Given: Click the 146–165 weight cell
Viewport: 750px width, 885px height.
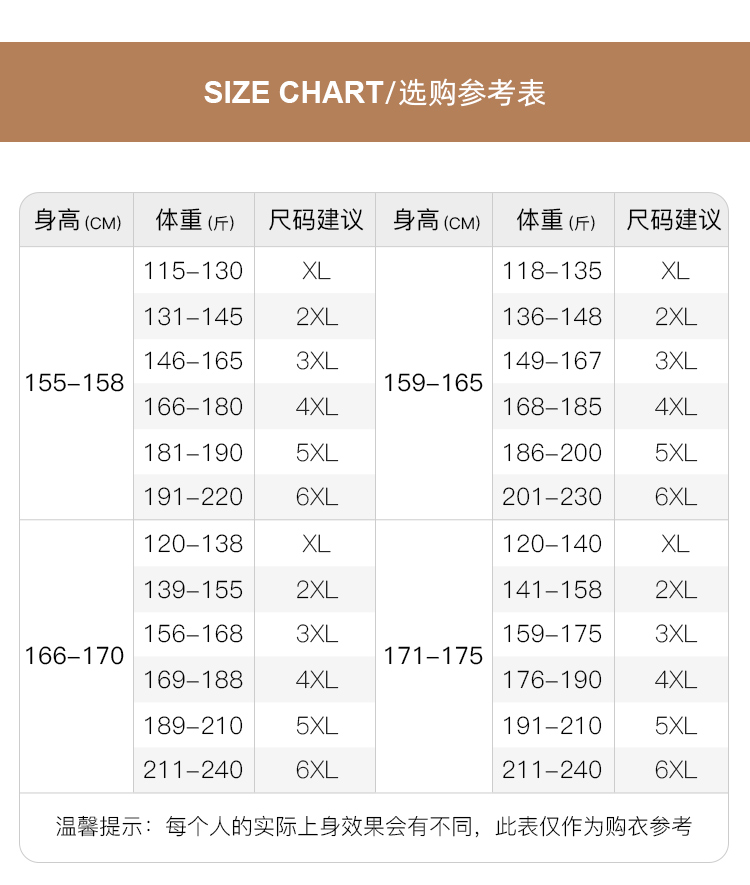Looking at the screenshot, I should pos(193,361).
